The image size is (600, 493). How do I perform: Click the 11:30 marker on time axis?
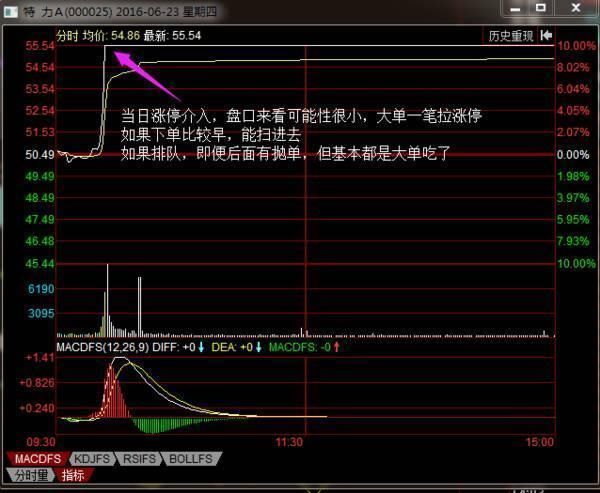[290, 441]
